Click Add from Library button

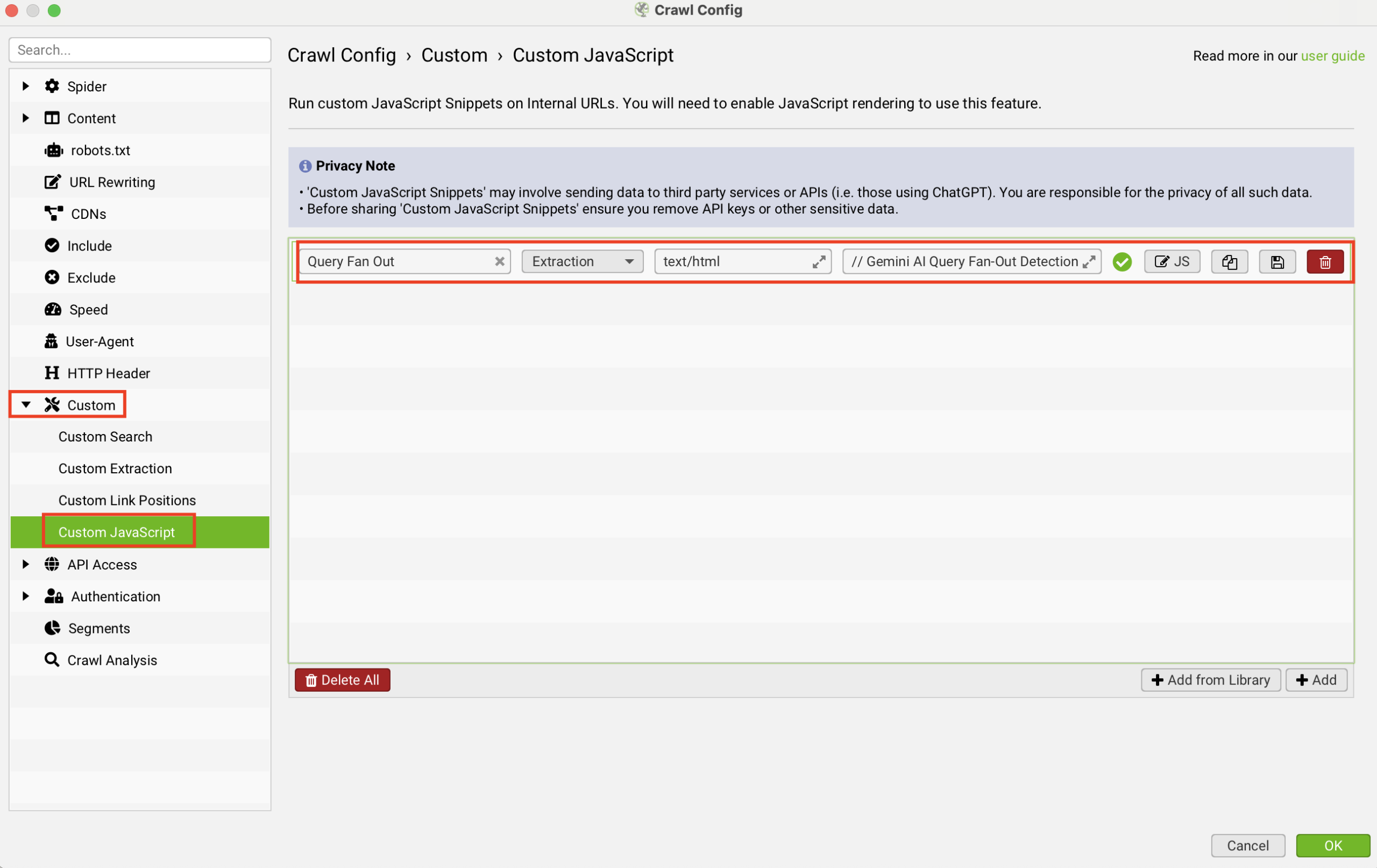tap(1210, 680)
